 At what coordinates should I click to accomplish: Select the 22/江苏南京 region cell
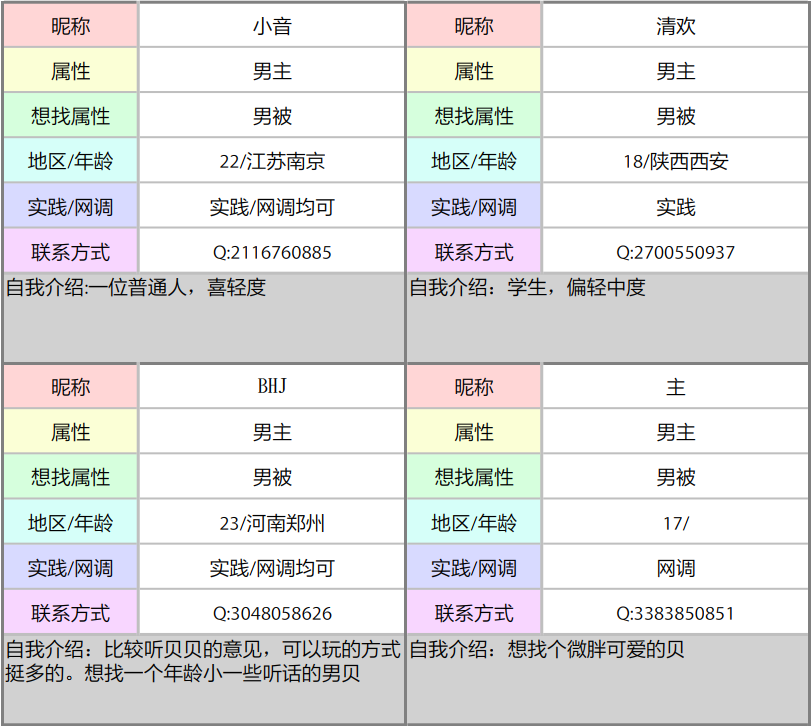(x=270, y=160)
